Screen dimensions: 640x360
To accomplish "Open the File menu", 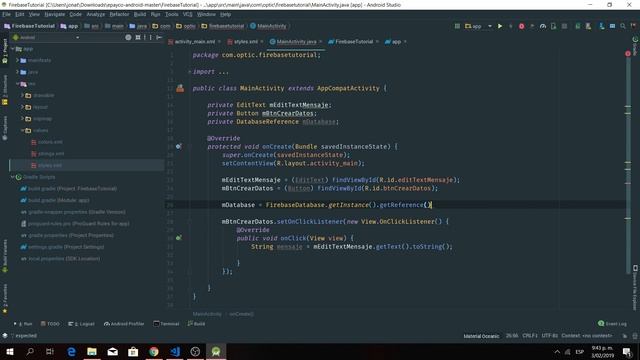I will coord(7,14).
